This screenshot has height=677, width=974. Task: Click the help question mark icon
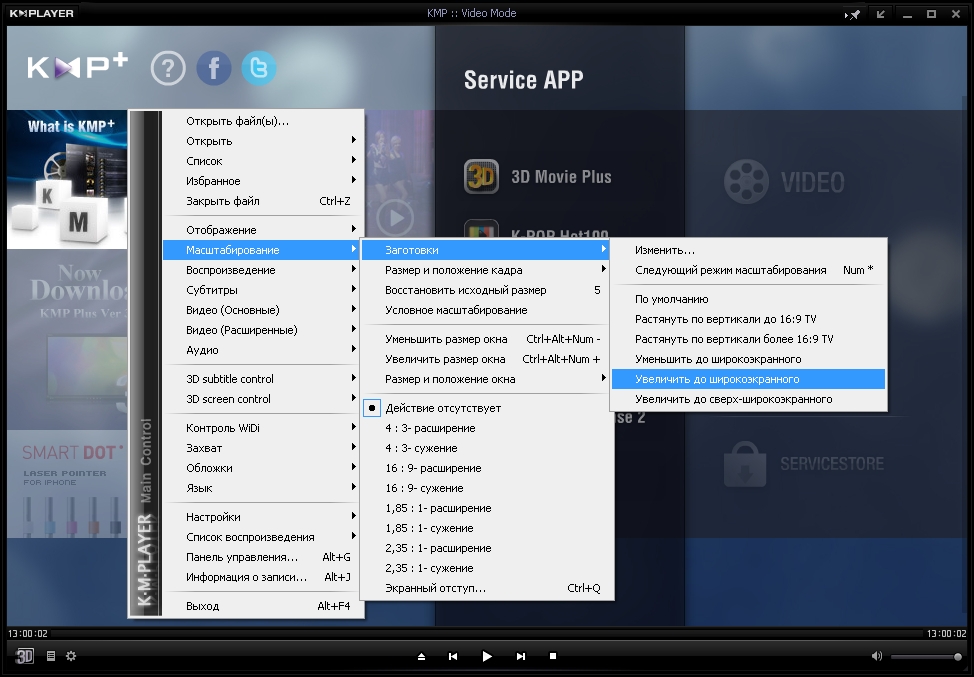click(168, 68)
